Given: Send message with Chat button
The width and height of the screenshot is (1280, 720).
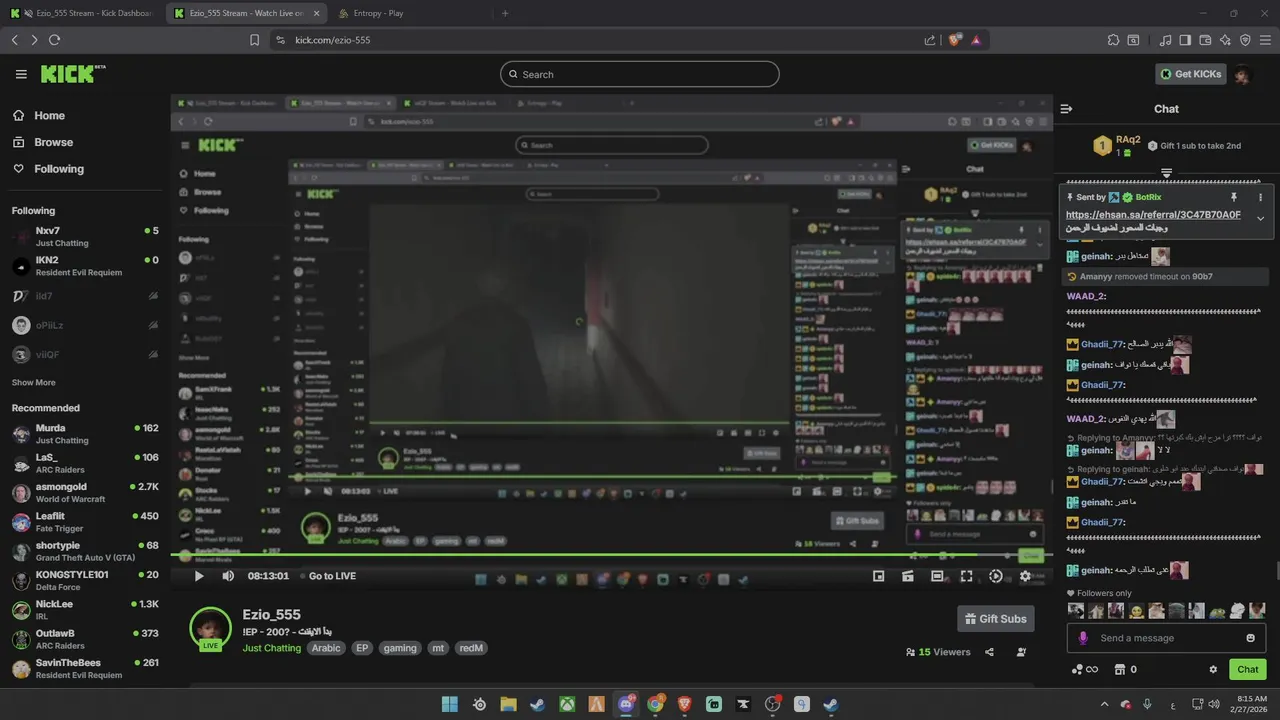Looking at the screenshot, I should [1248, 670].
